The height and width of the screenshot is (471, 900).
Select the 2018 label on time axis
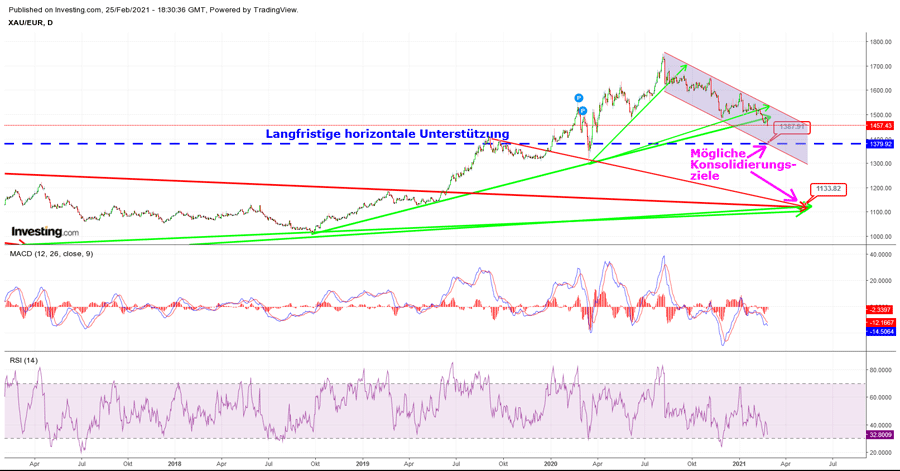point(174,464)
